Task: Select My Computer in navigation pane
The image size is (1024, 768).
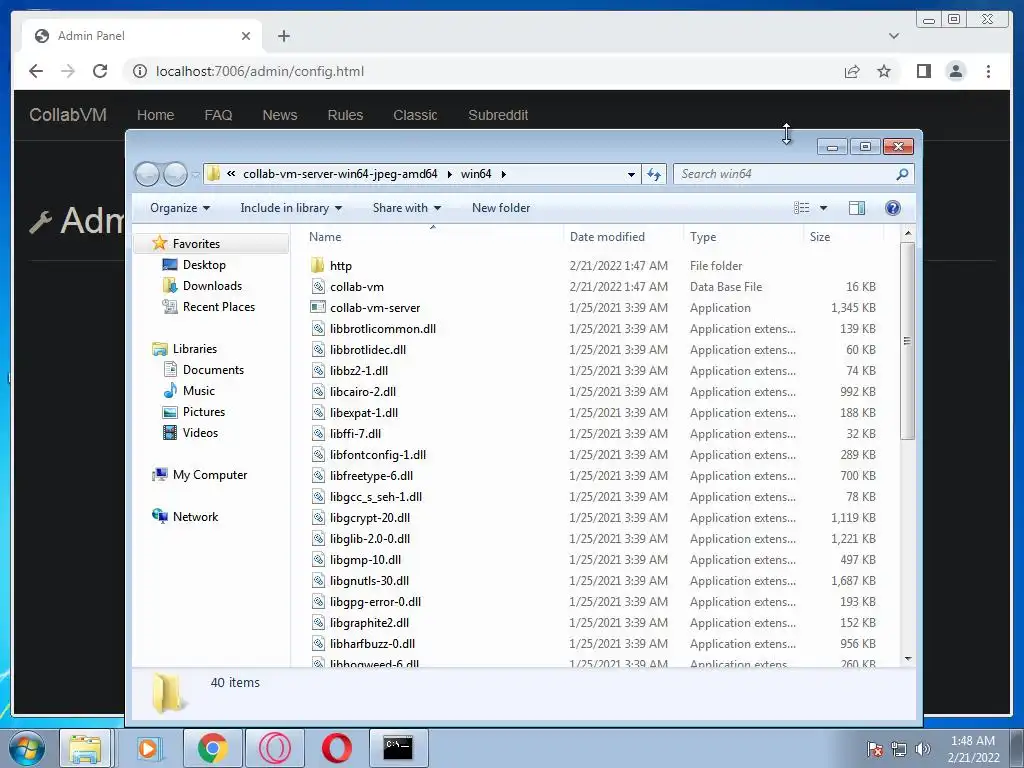Action: [210, 475]
